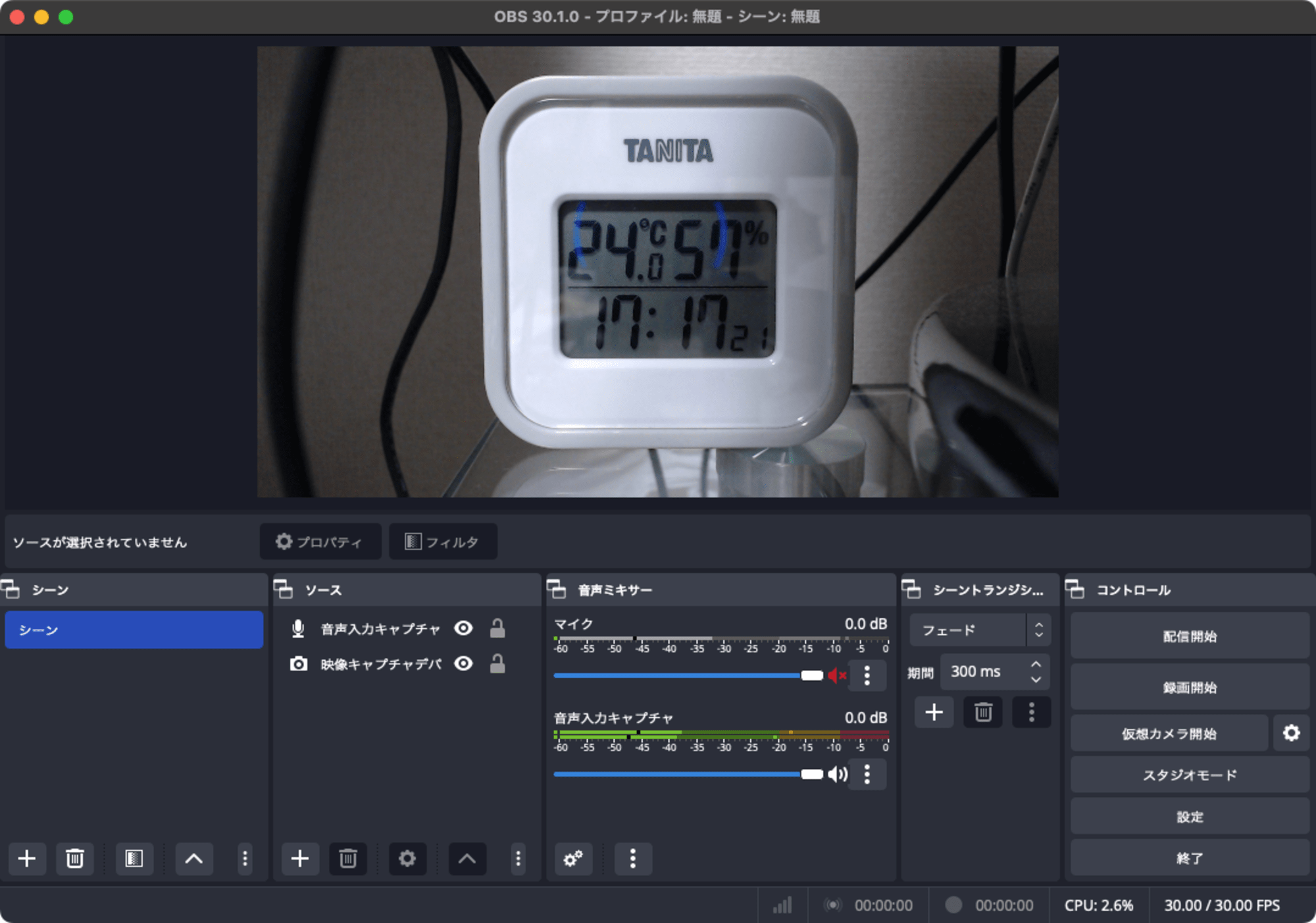Move source up with arrow icon
The width and height of the screenshot is (1316, 923).
[467, 859]
